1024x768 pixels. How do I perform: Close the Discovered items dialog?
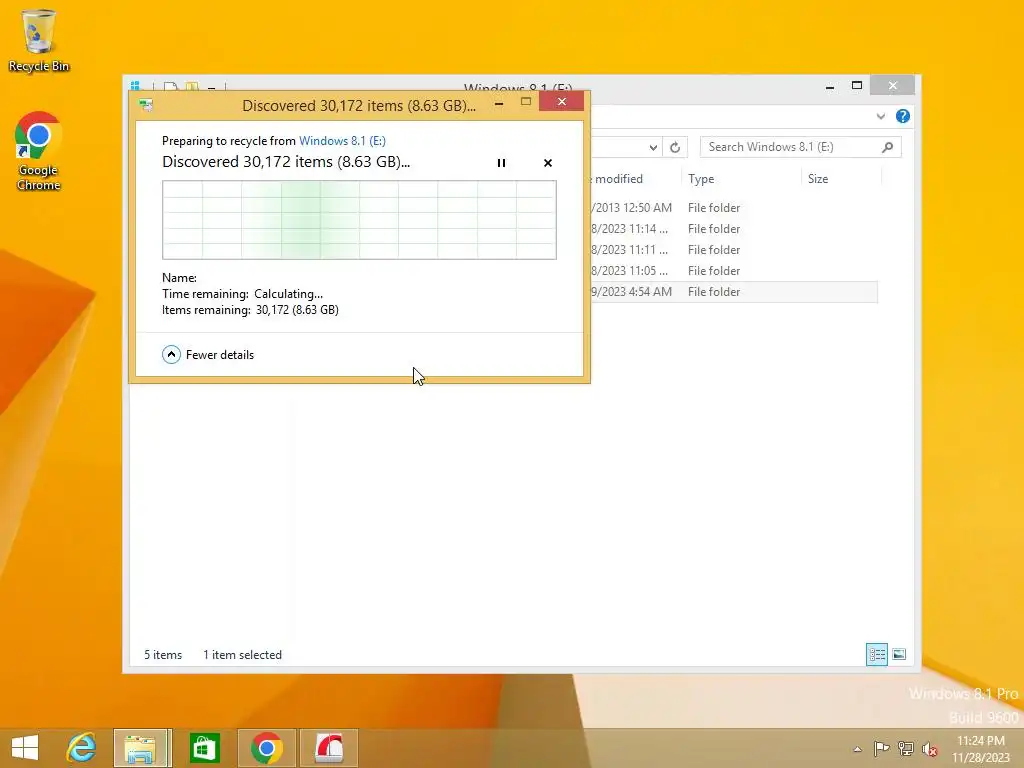coord(562,102)
